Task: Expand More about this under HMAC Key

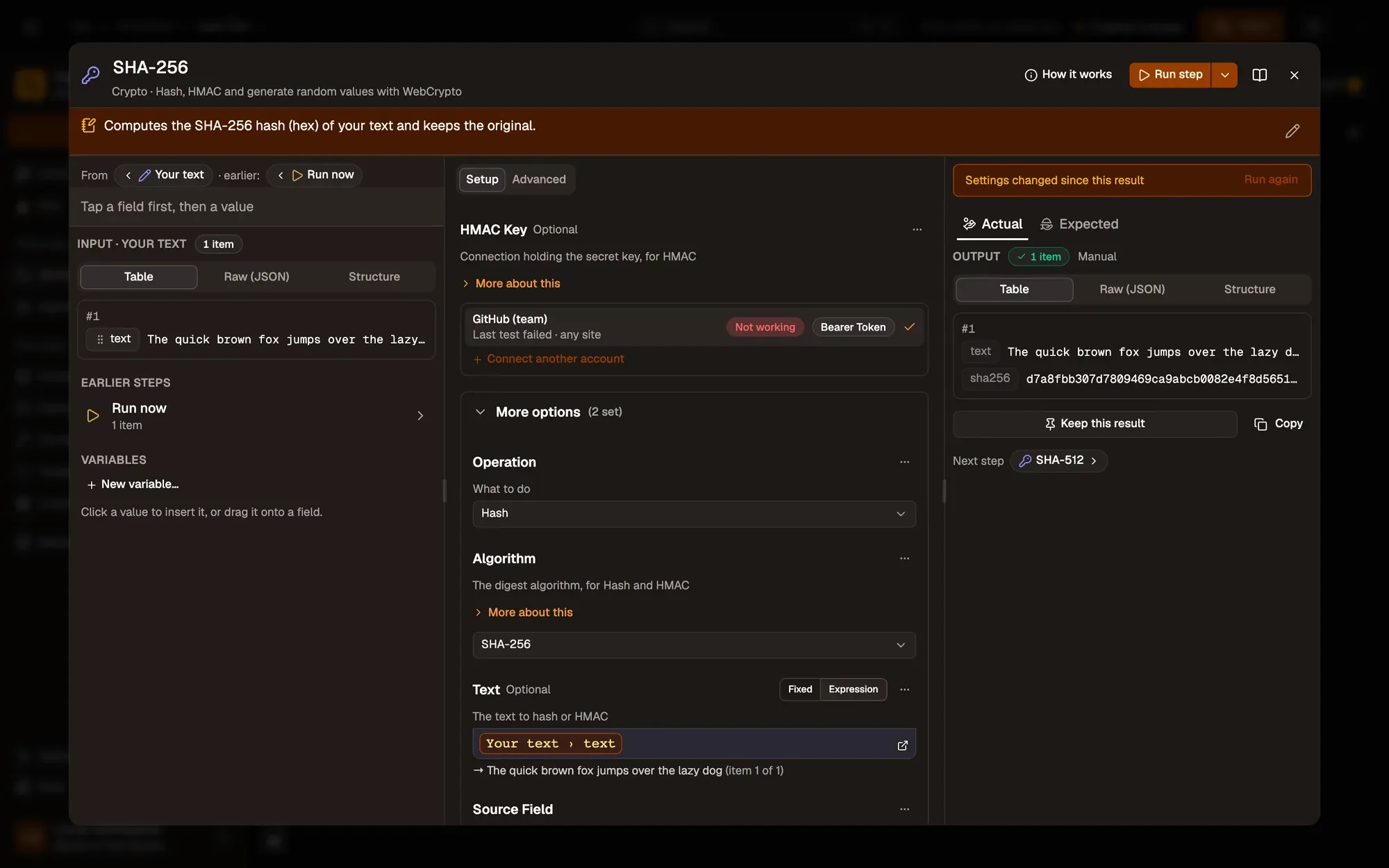Action: coord(511,283)
